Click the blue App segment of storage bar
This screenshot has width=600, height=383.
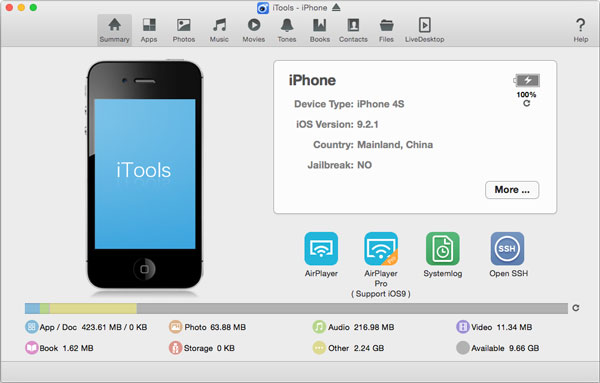(x=32, y=308)
